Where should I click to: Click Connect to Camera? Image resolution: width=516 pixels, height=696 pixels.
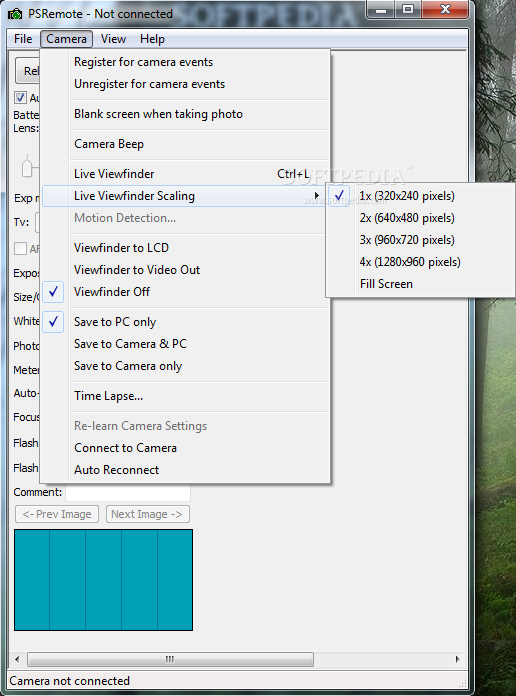coord(186,448)
